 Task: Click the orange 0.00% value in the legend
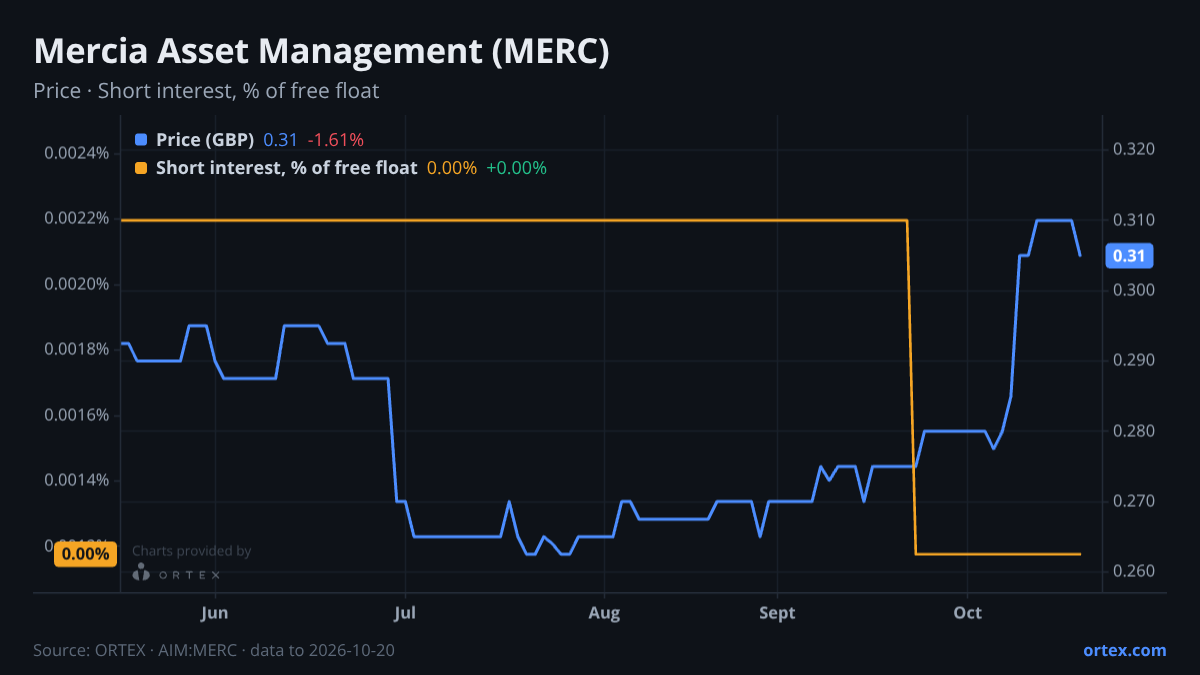[x=452, y=168]
